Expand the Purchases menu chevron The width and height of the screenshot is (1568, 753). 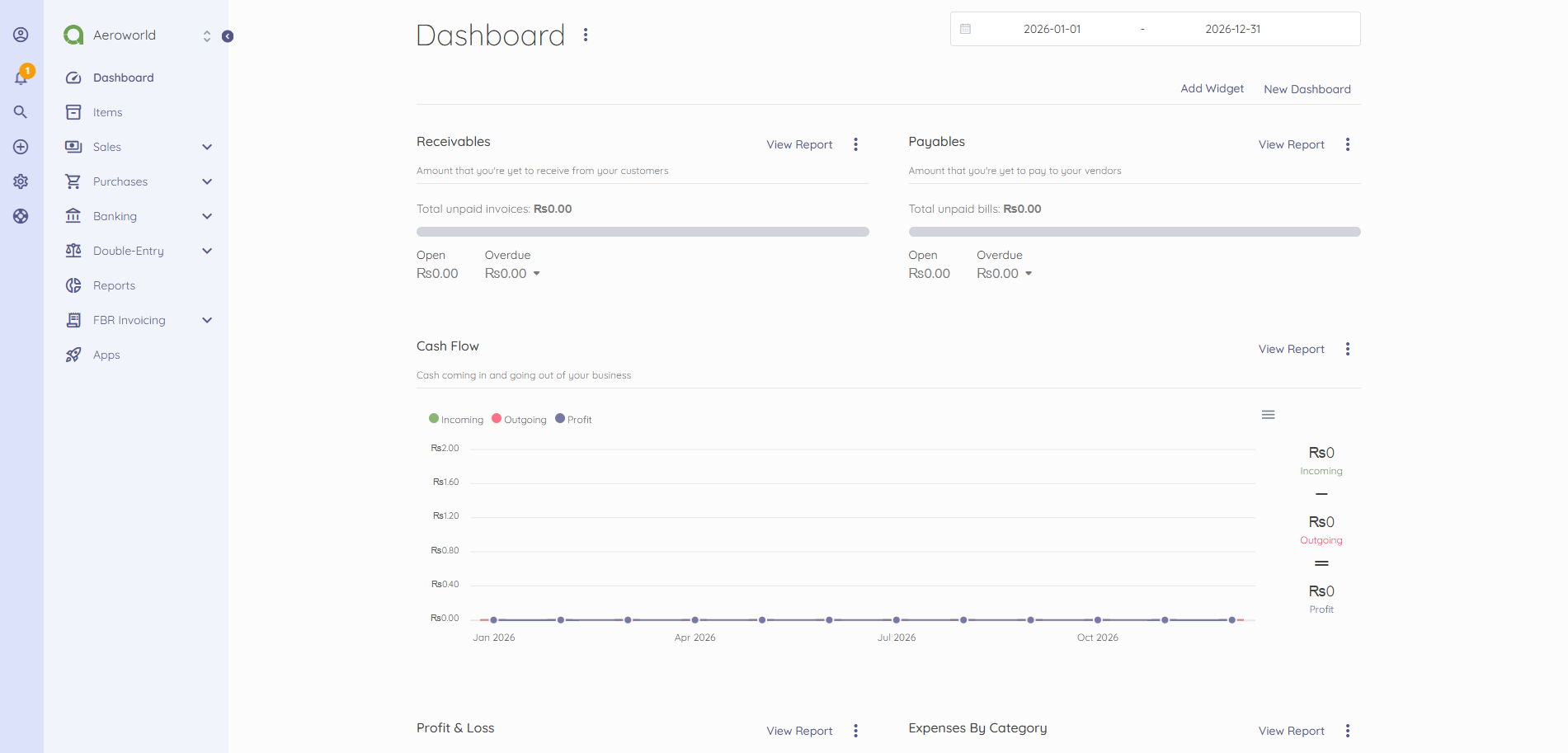(207, 181)
